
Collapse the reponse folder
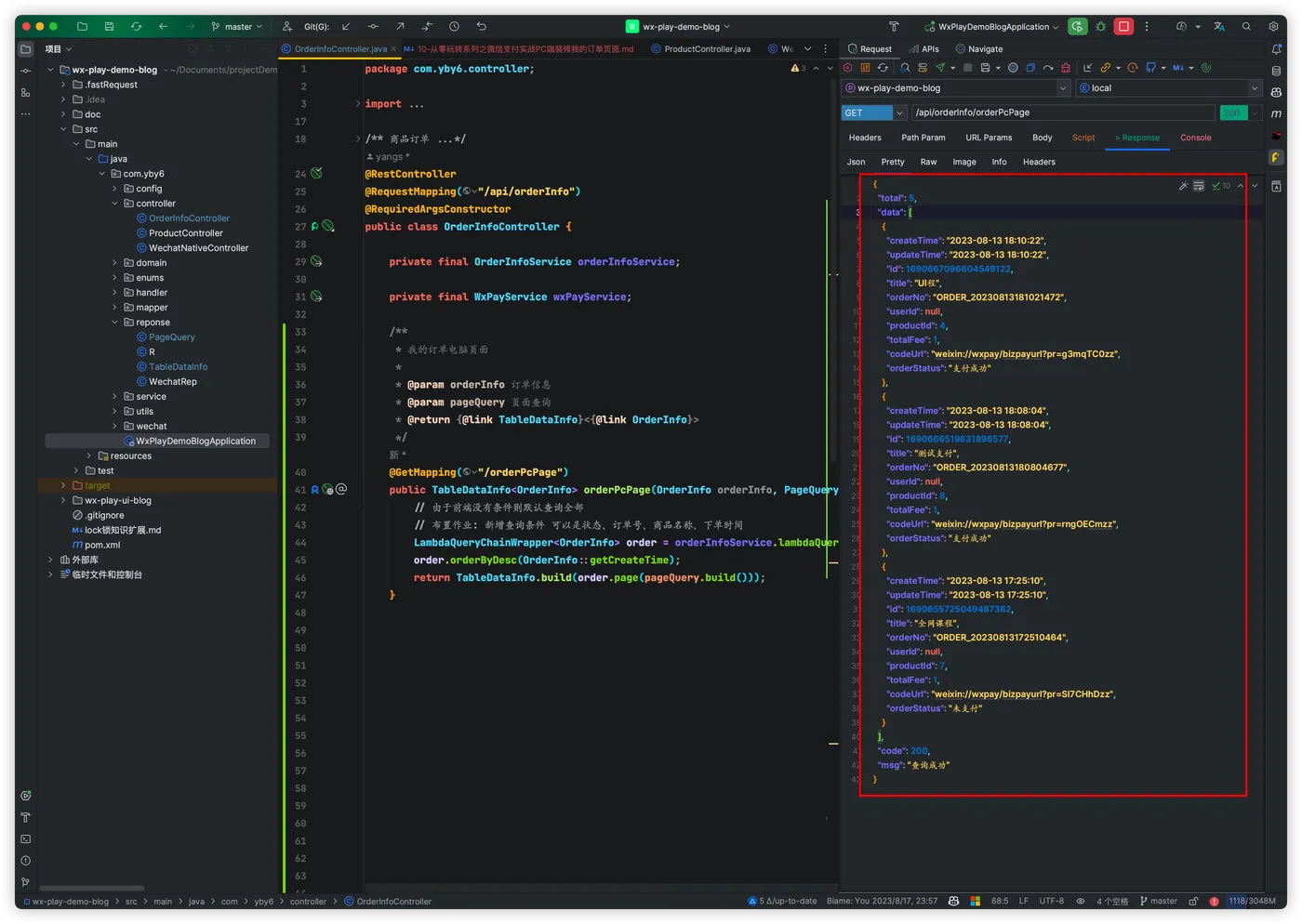click(115, 323)
